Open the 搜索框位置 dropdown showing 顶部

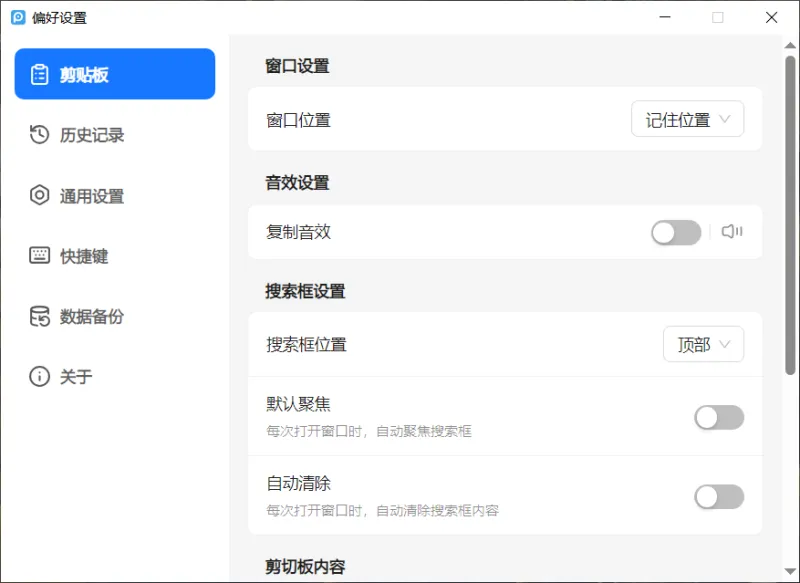click(703, 344)
